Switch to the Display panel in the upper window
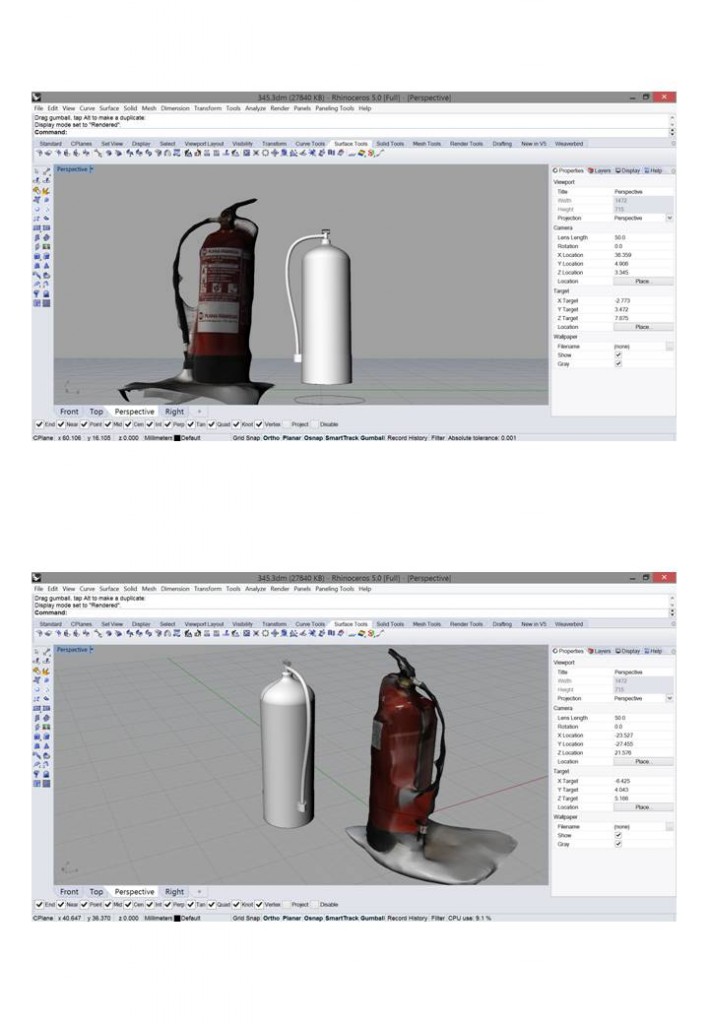The height and width of the screenshot is (1024, 709). pyautogui.click(x=629, y=171)
